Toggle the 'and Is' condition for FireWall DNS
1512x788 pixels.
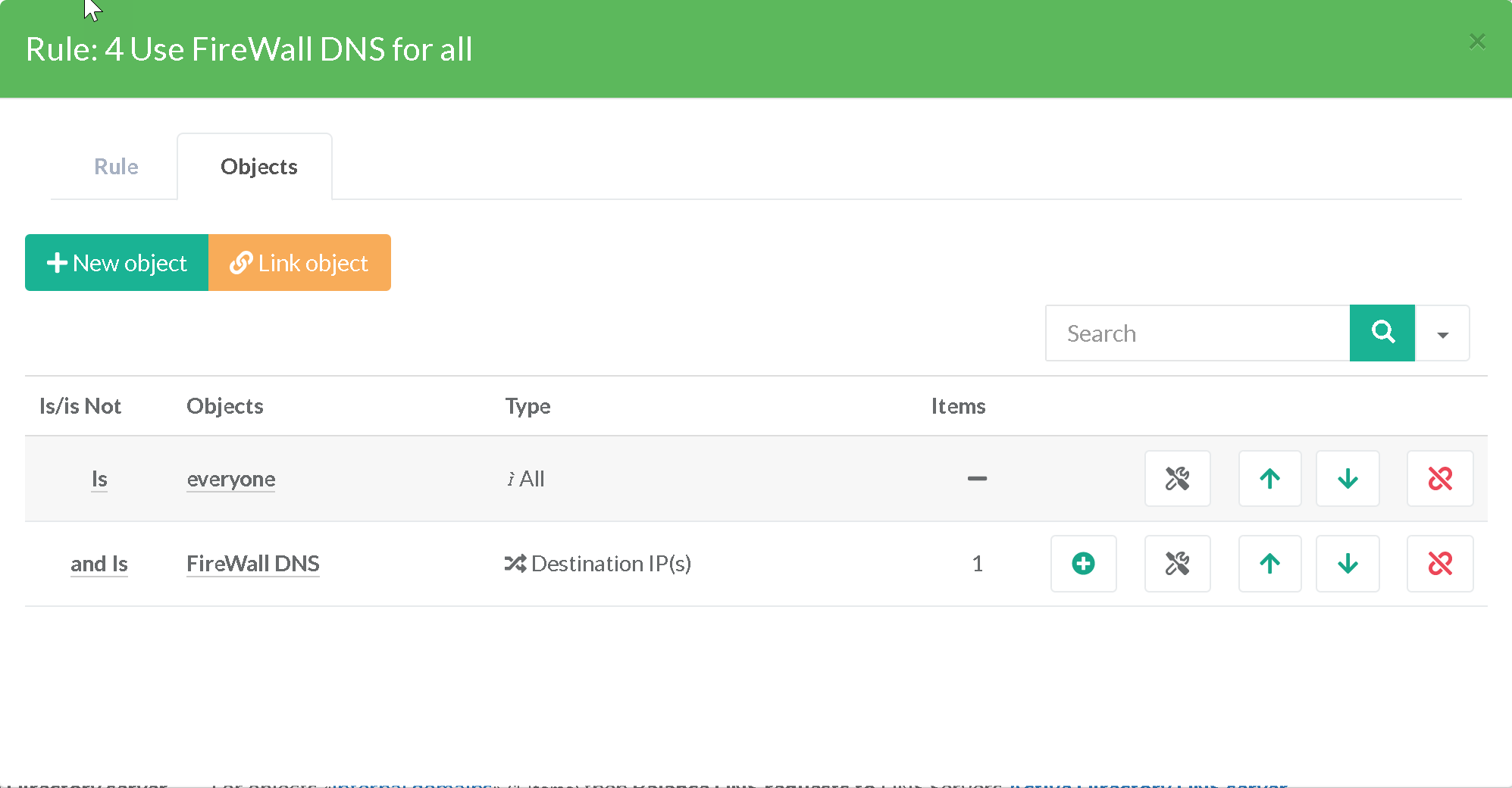99,564
